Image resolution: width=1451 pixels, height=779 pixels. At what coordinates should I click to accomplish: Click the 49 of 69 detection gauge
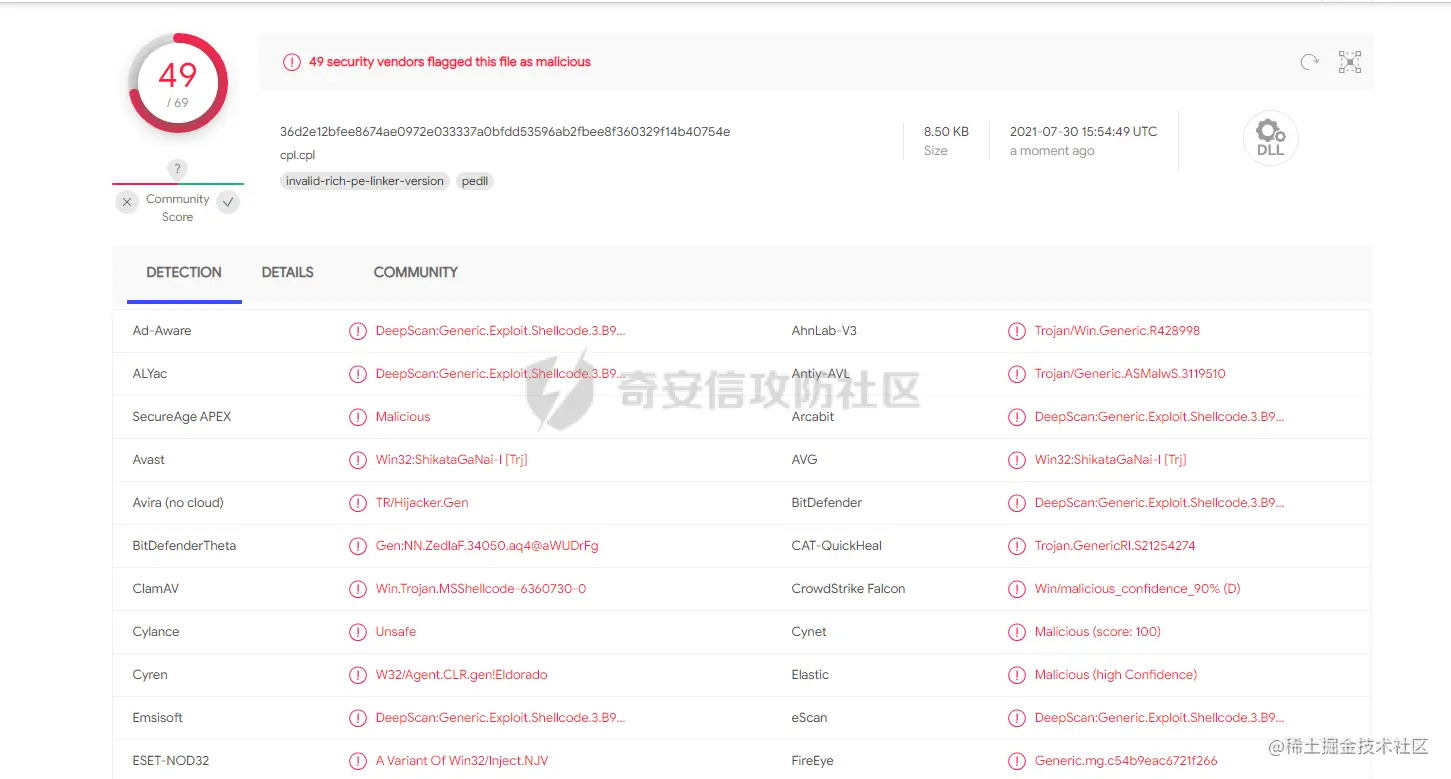178,84
